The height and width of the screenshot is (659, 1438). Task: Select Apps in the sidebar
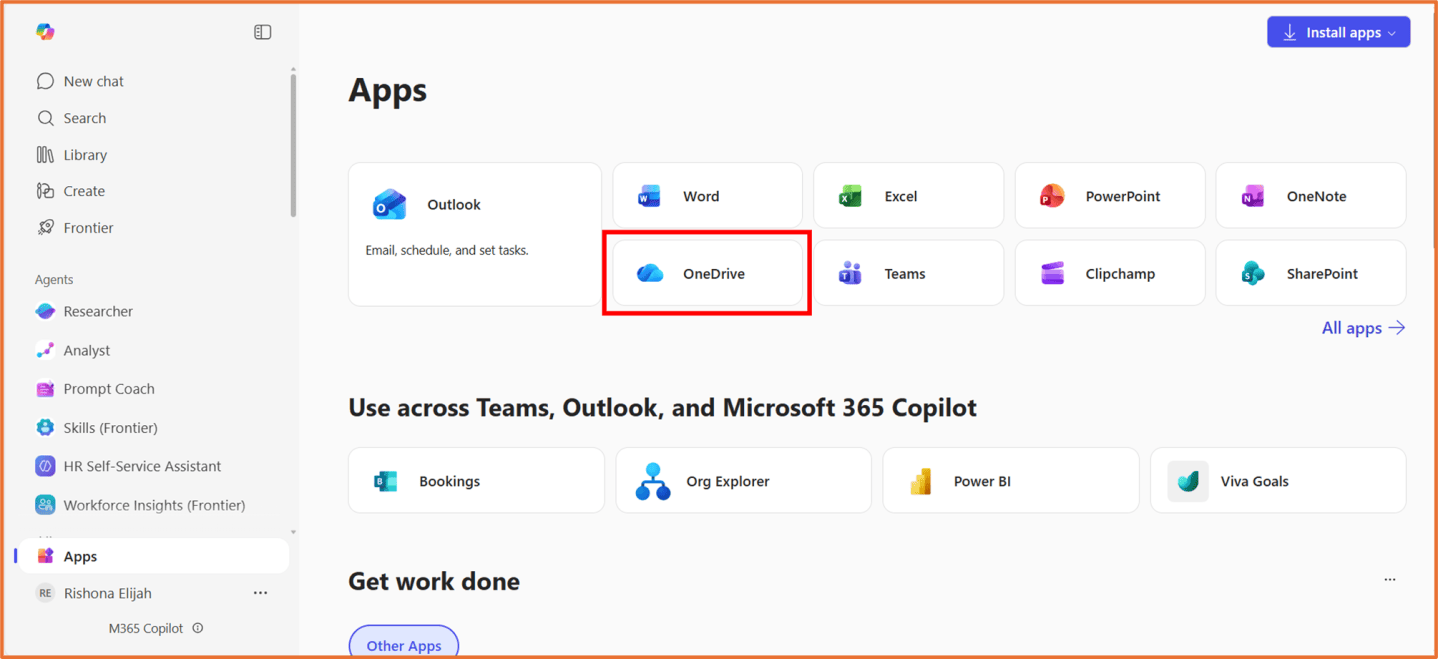click(x=152, y=556)
